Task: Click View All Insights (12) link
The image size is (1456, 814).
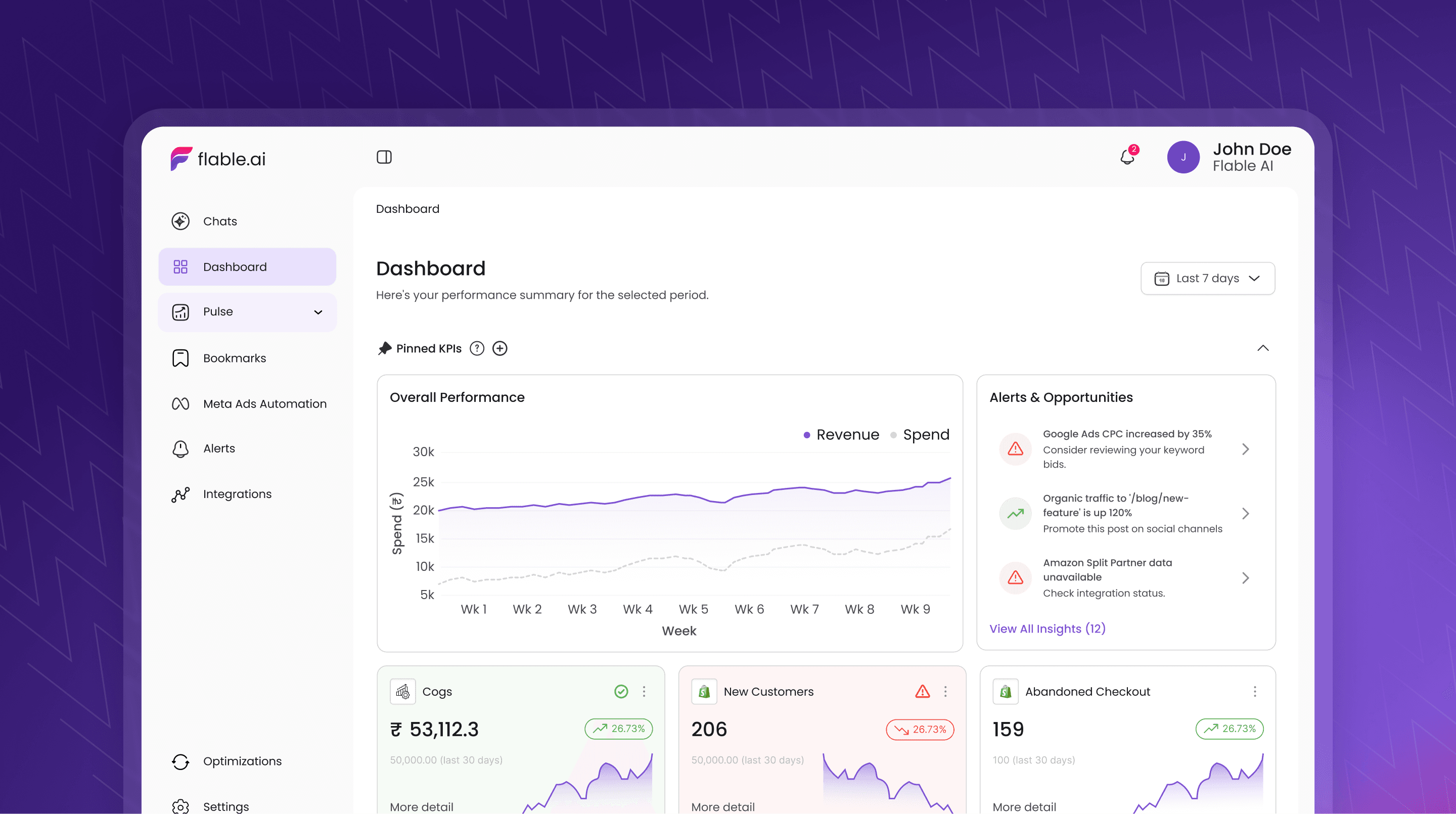Action: pyautogui.click(x=1047, y=628)
